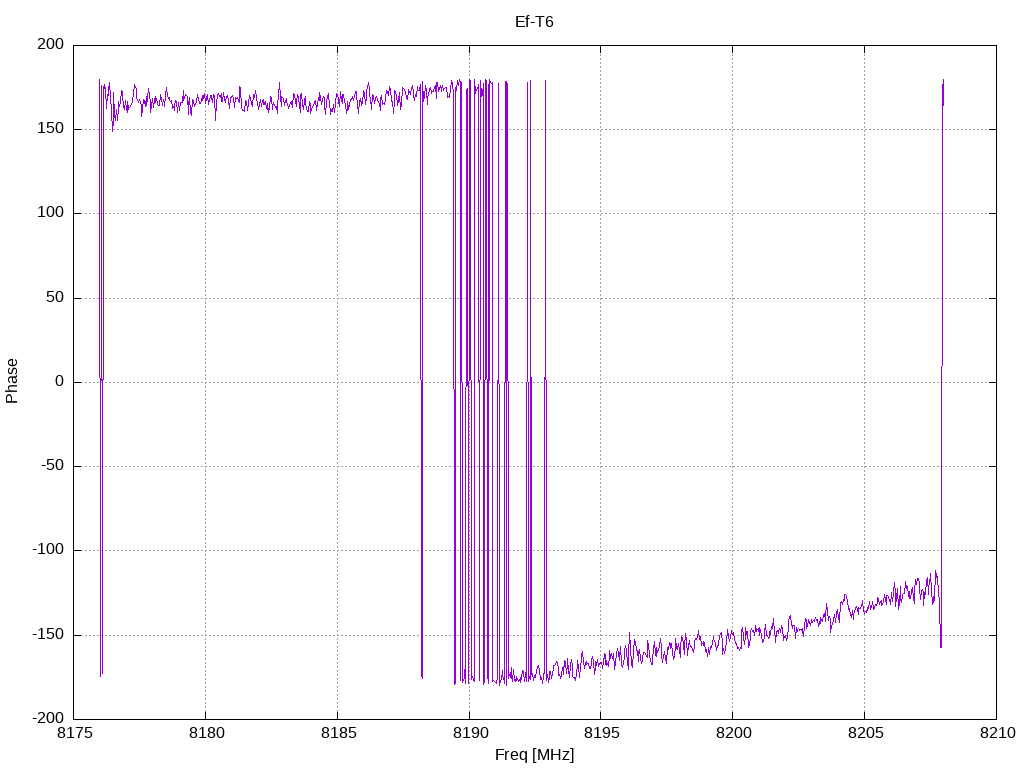Click x-axis tick label 8190

click(x=470, y=733)
